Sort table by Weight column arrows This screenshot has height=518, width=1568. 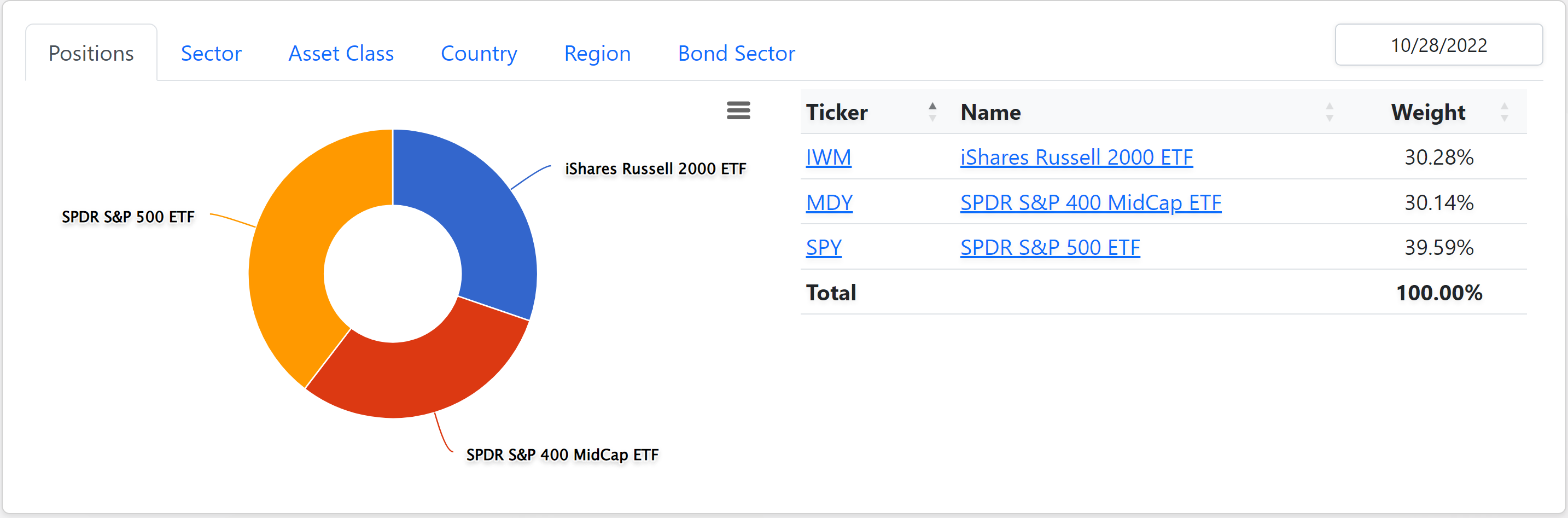click(x=1504, y=112)
